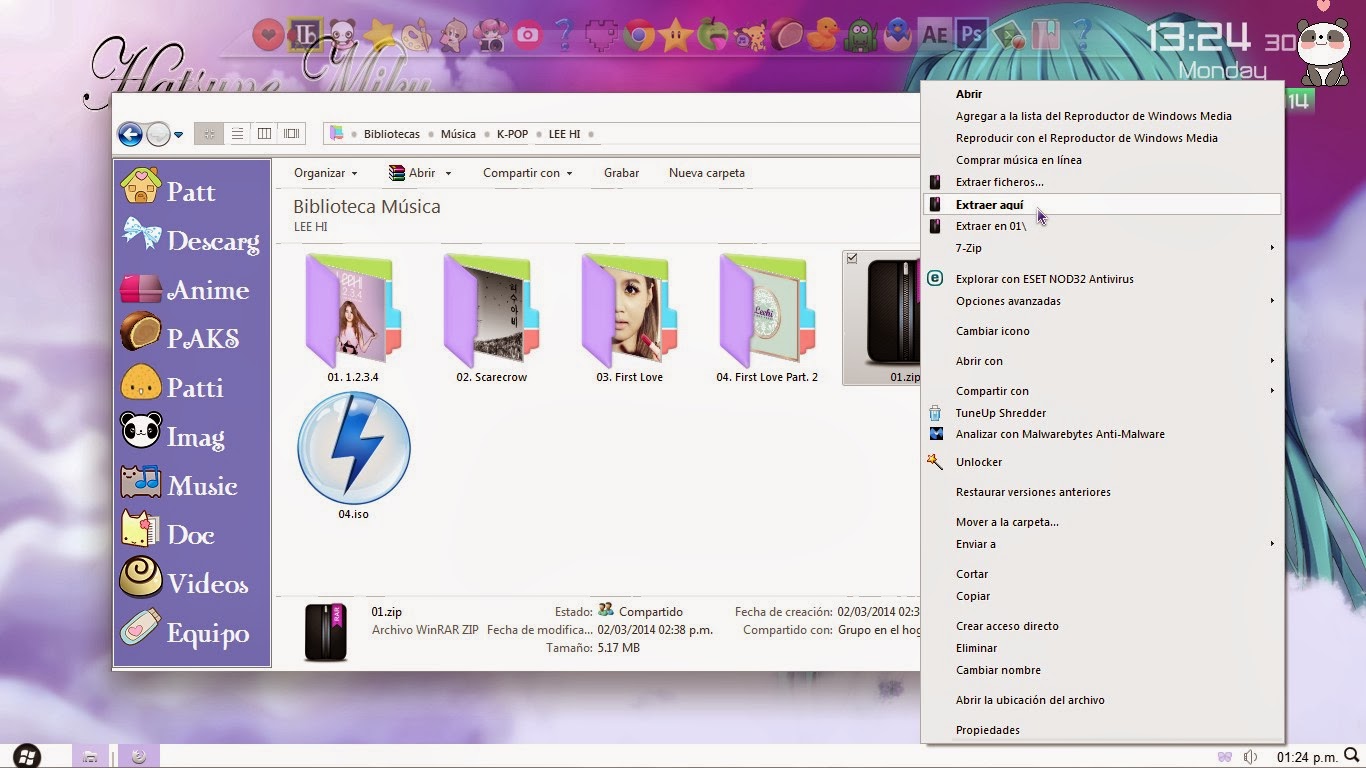Expand Opciones avanzadas submenu
This screenshot has height=768, width=1366.
point(1102,301)
